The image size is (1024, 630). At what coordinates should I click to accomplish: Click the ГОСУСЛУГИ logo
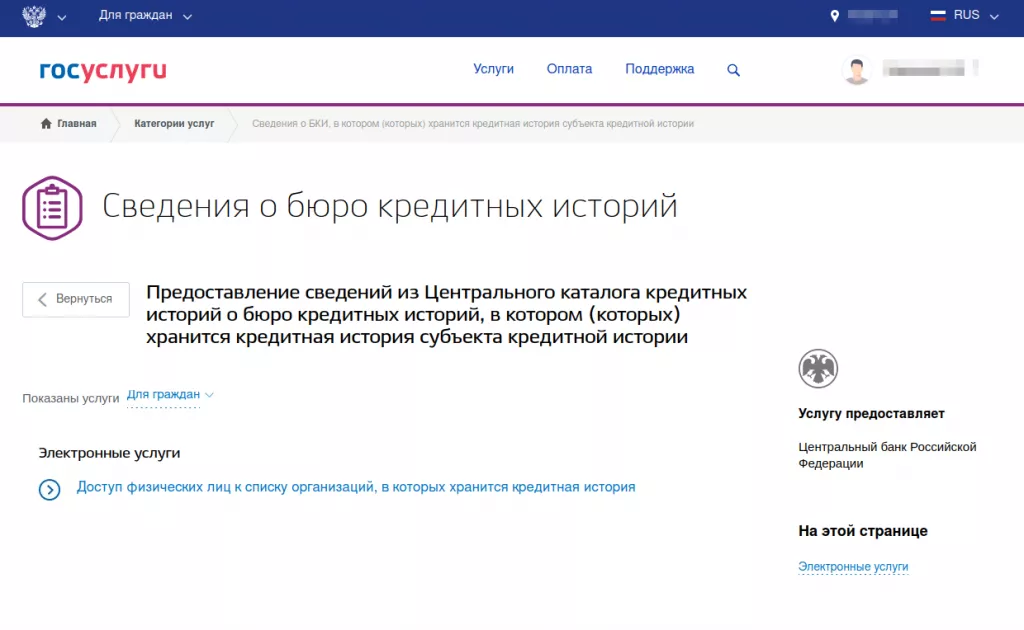(101, 70)
